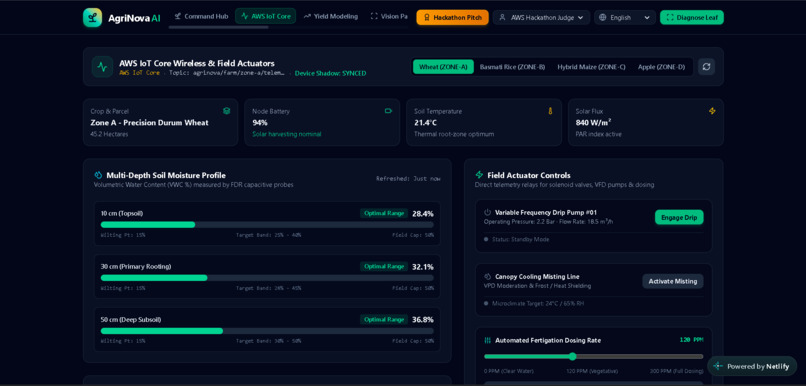Image resolution: width=806 pixels, height=386 pixels.
Task: Click the 0 PPM (Clear Water) label
Action: [x=509, y=371]
